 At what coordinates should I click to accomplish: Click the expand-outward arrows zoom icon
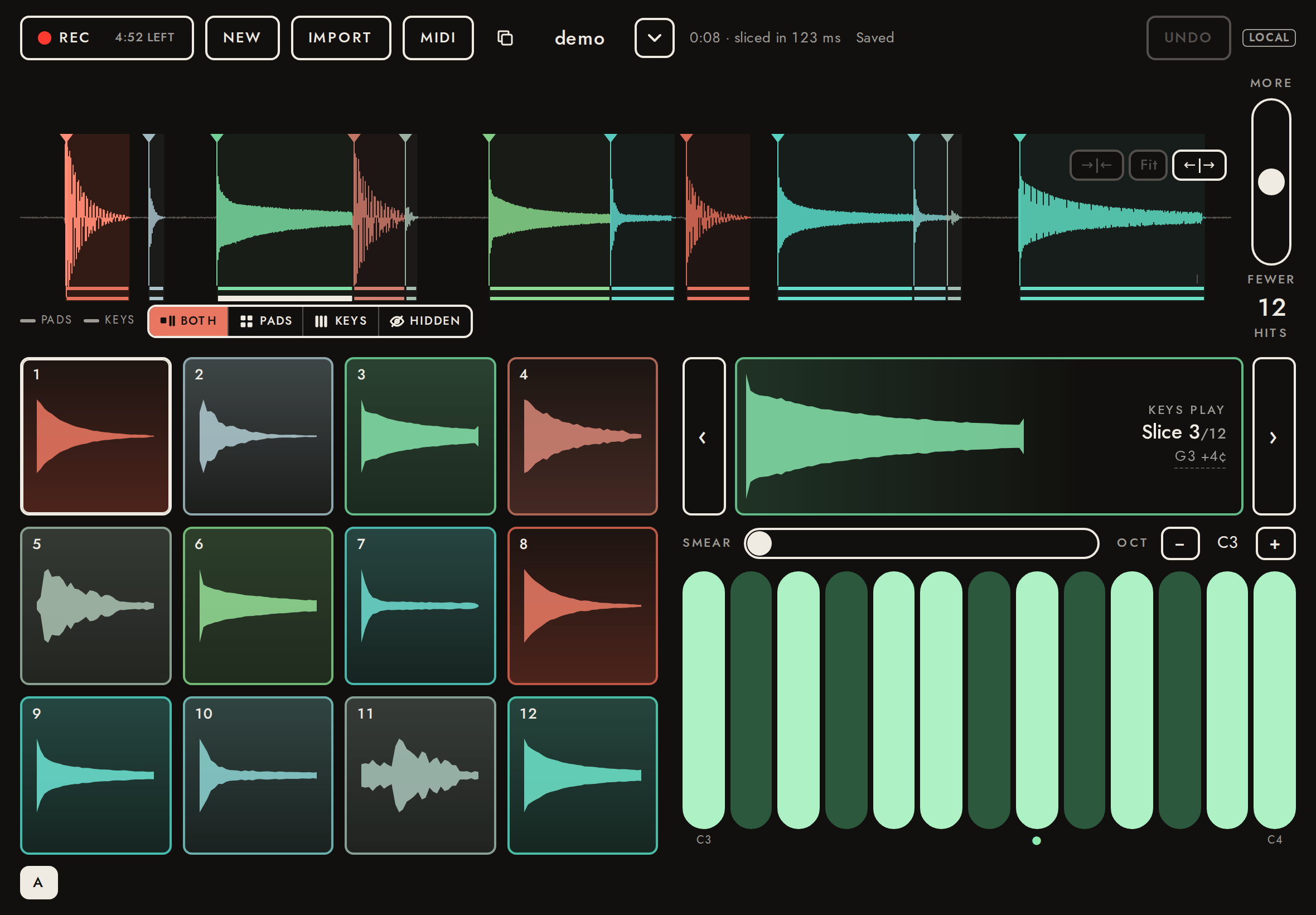[x=1199, y=165]
